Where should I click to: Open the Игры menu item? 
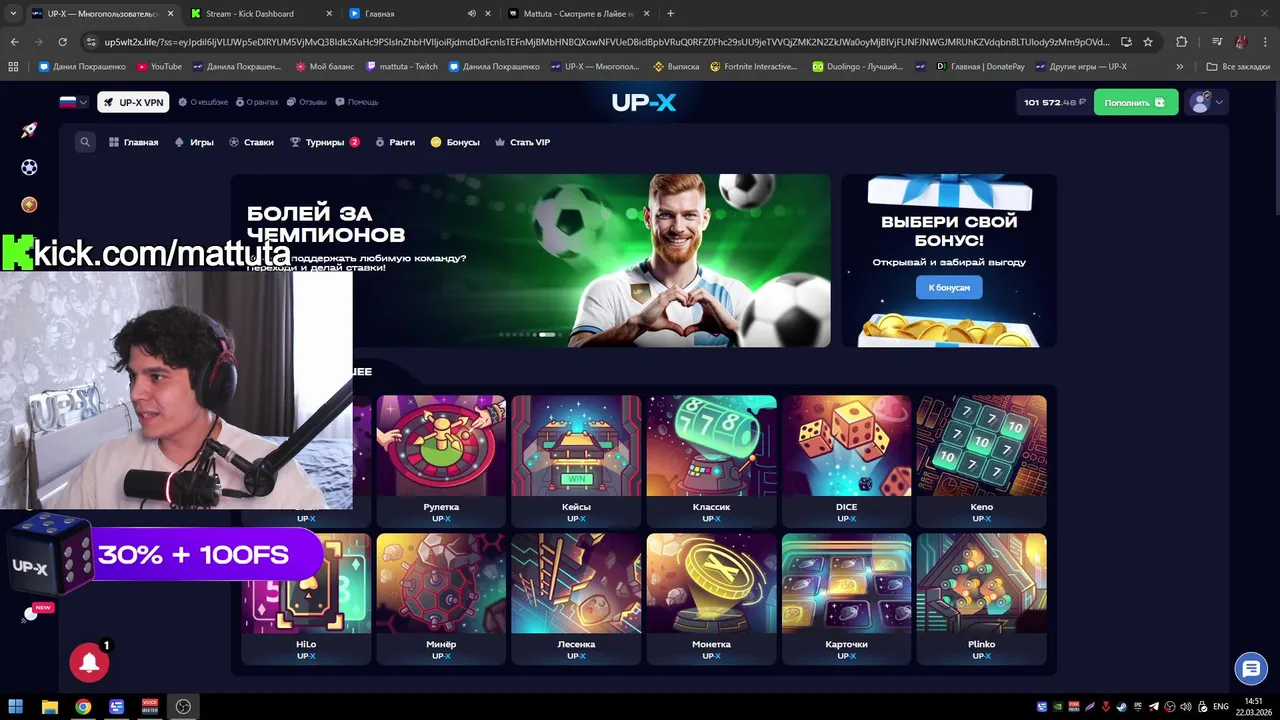pyautogui.click(x=194, y=142)
